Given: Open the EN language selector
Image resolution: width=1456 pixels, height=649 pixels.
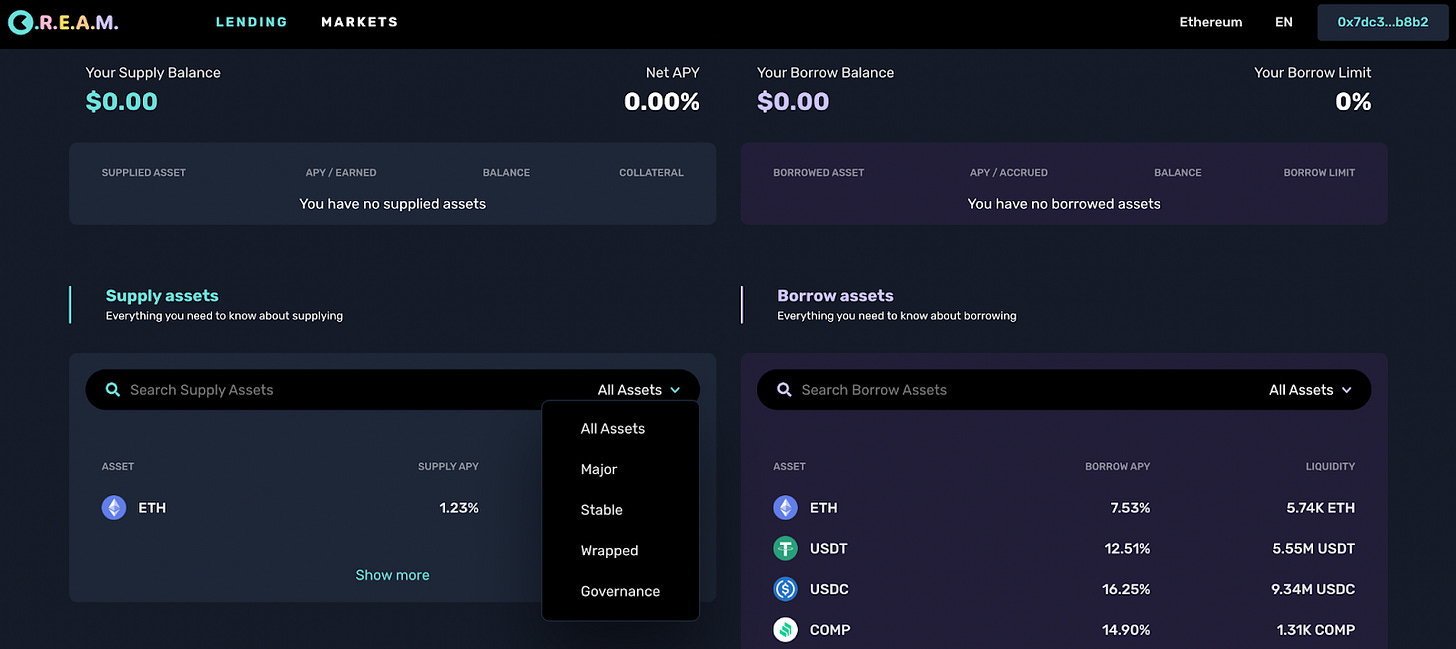Looking at the screenshot, I should pos(1284,22).
